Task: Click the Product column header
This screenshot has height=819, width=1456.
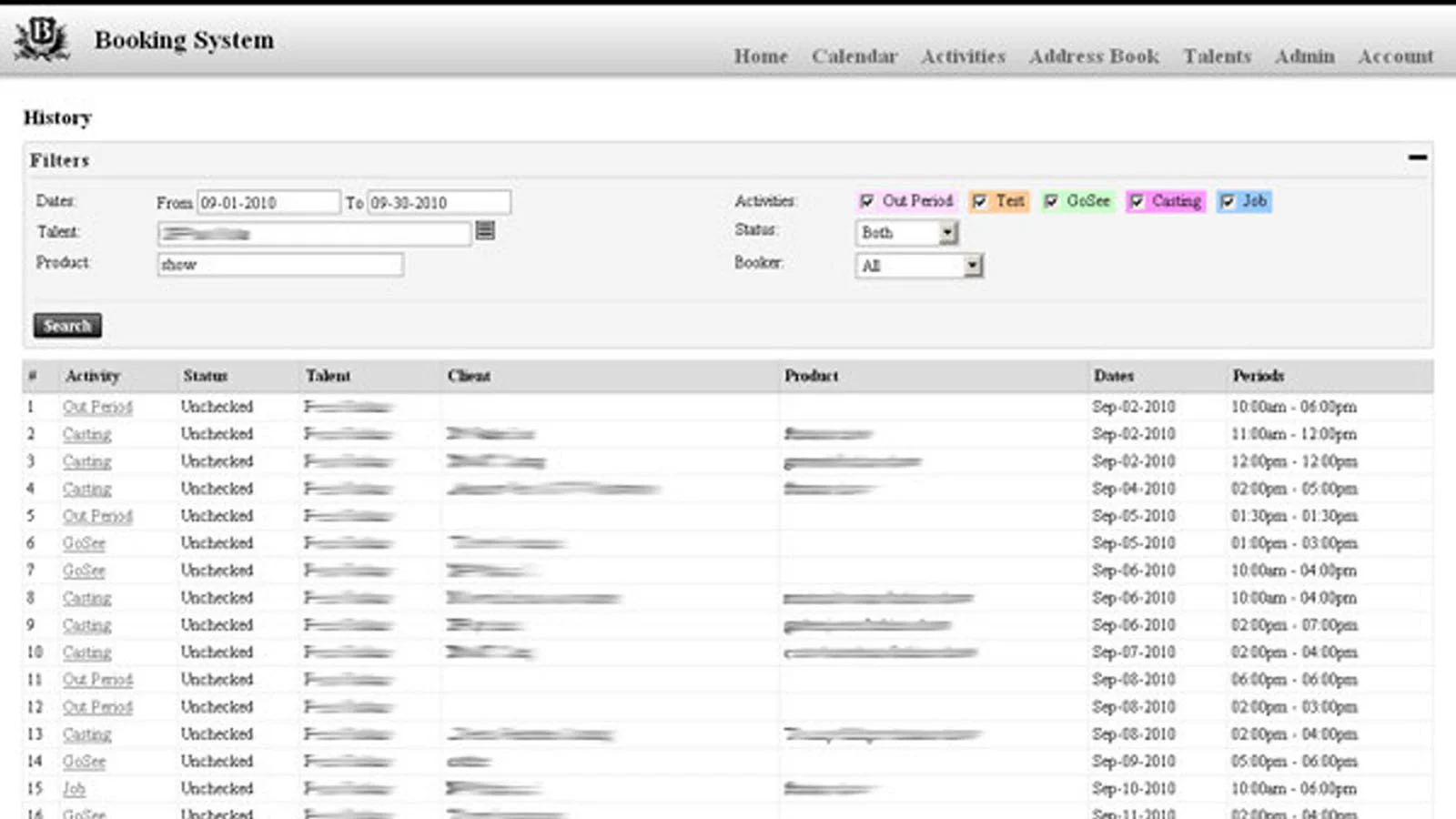Action: pyautogui.click(x=811, y=376)
